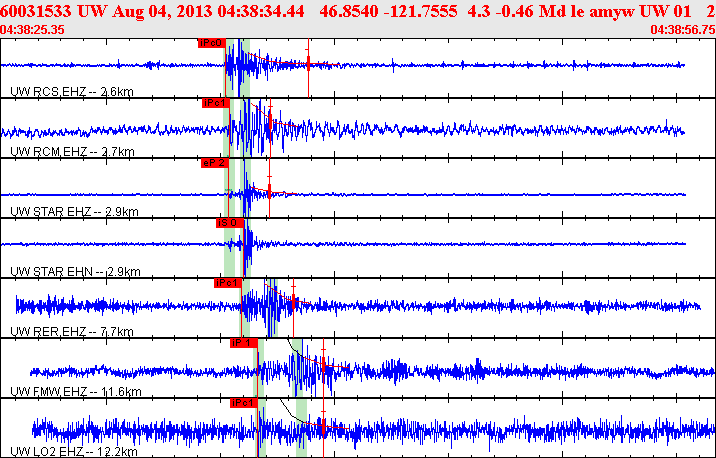Click the event ID 60031533 in header
The height and width of the screenshot is (458, 716).
[x=36, y=11]
